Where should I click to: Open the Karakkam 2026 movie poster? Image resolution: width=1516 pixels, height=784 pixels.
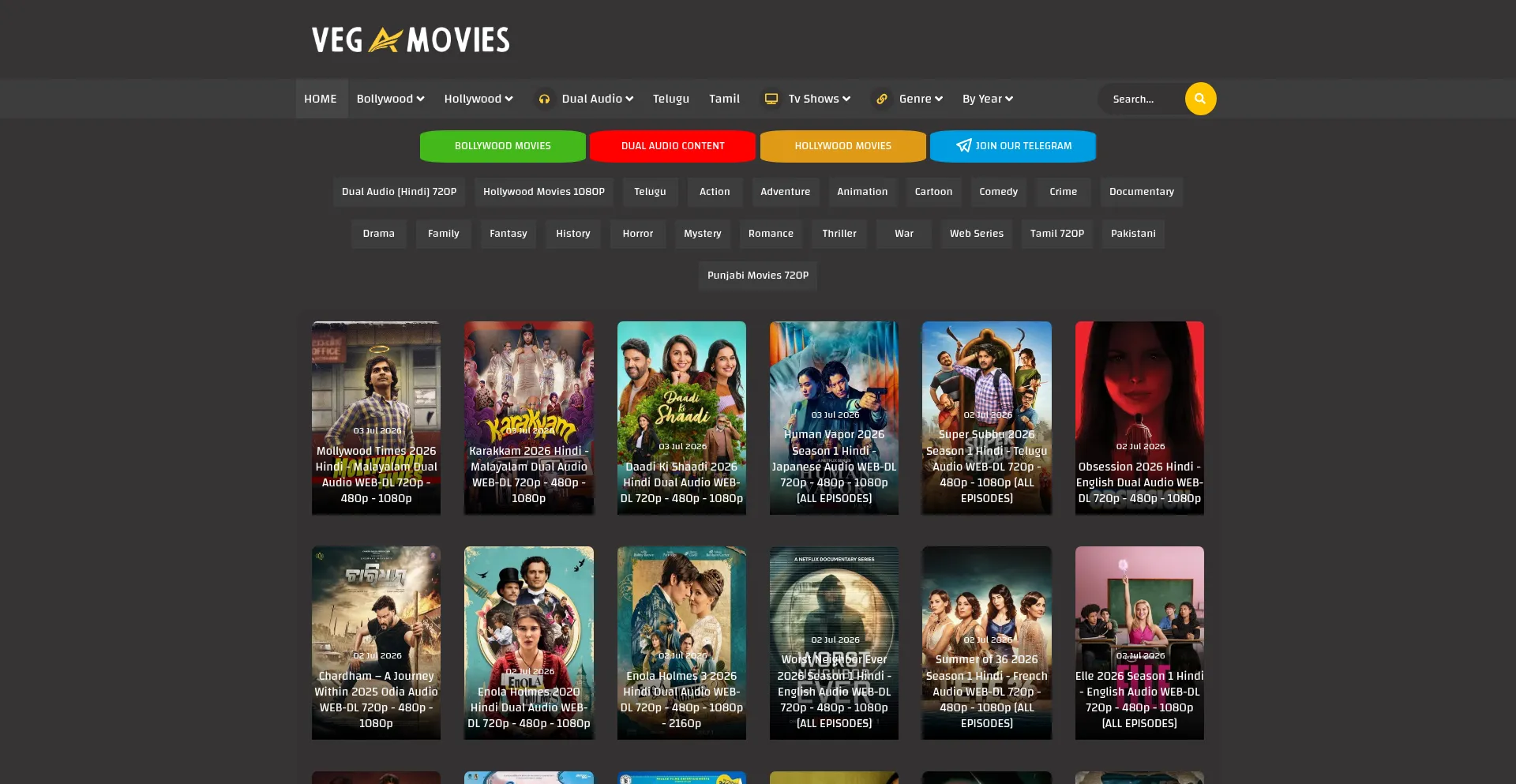click(x=529, y=418)
